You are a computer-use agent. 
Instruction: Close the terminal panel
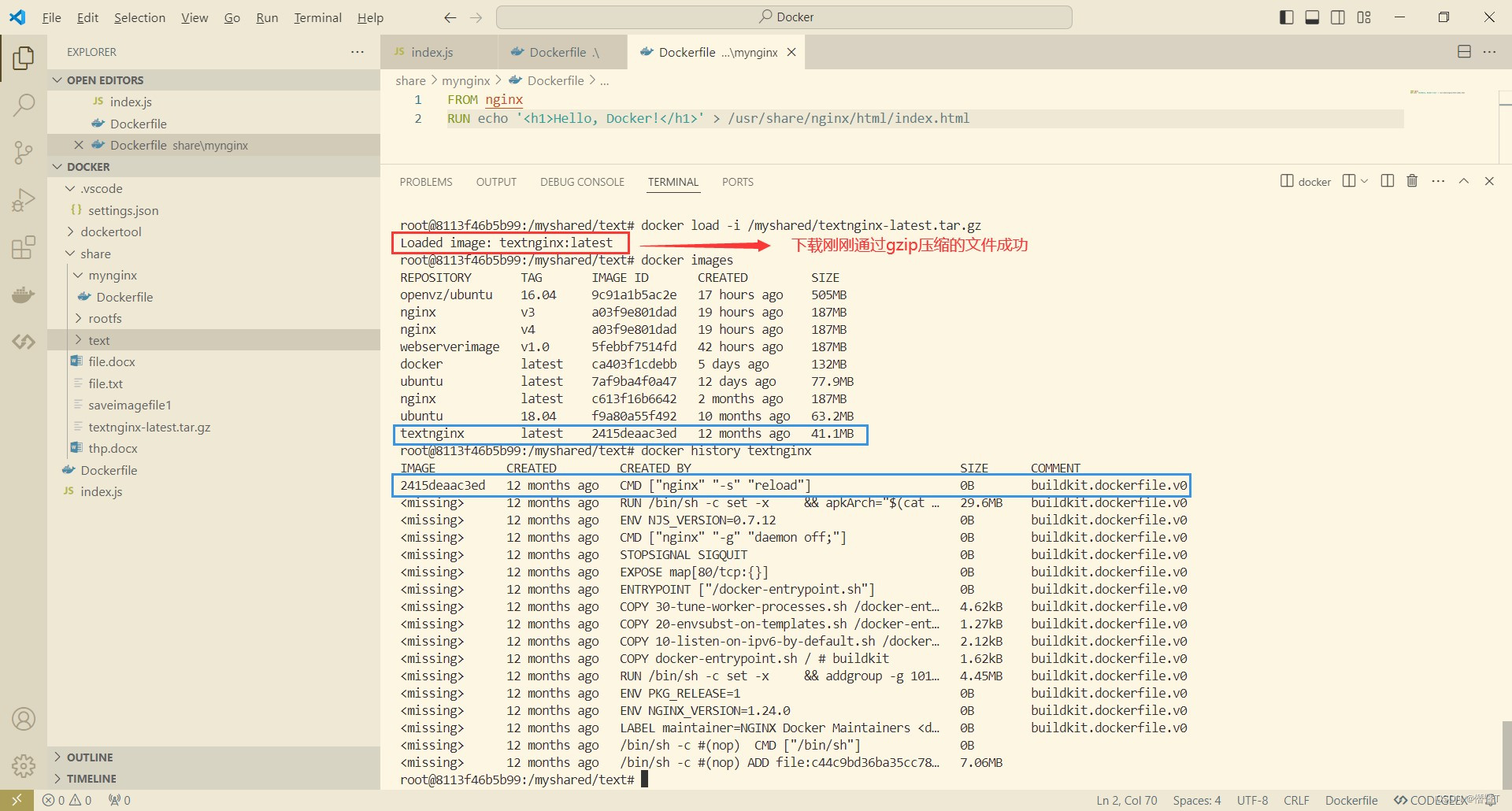(1489, 181)
